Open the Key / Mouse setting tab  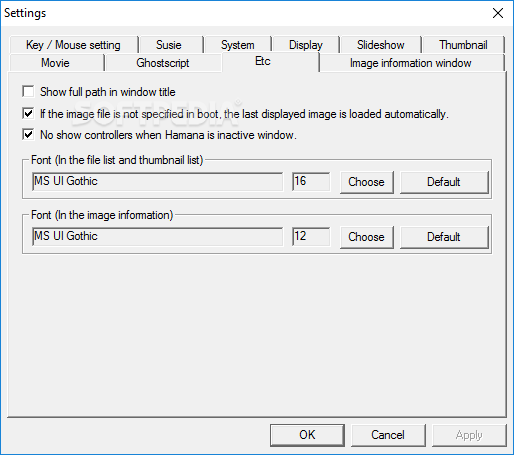click(x=74, y=45)
